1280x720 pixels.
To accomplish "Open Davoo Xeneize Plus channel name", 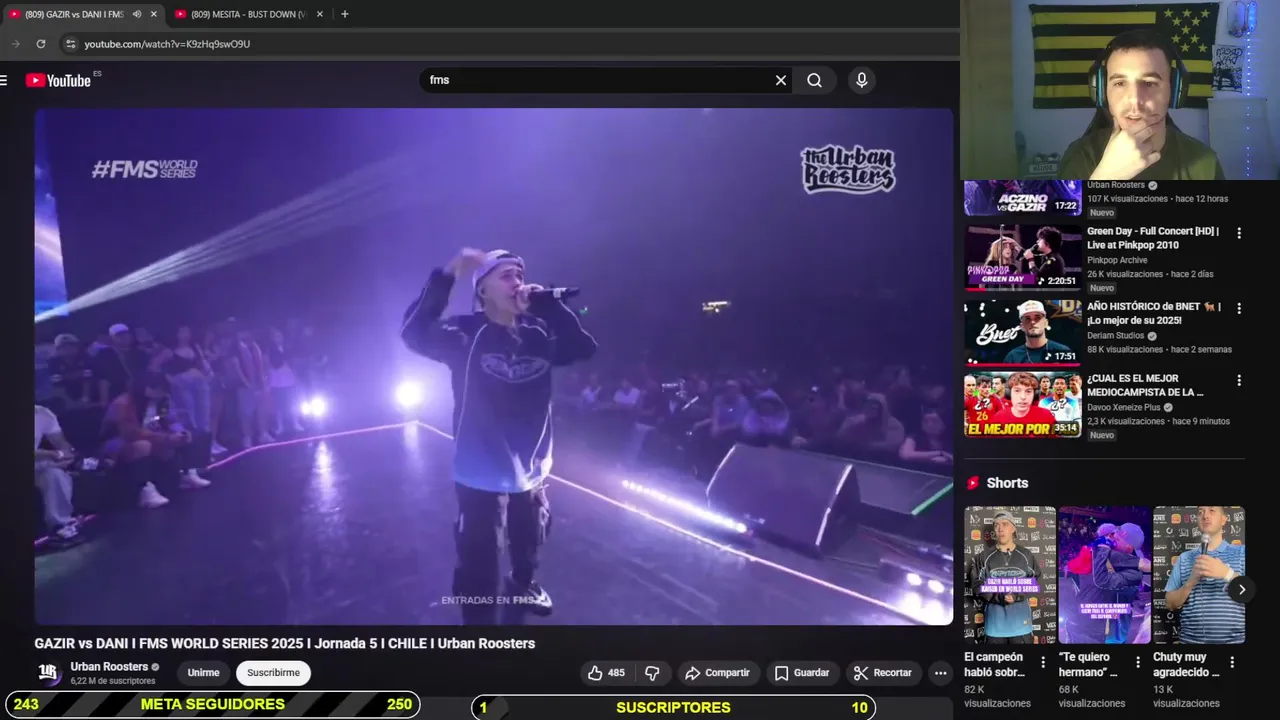I will tap(1123, 408).
